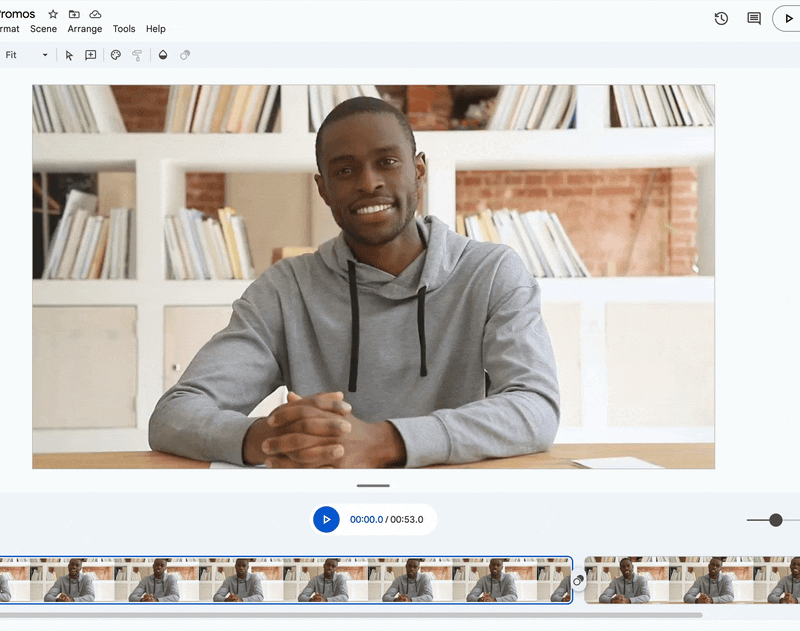This screenshot has height=631, width=800.
Task: Open the Help menu
Action: click(155, 29)
